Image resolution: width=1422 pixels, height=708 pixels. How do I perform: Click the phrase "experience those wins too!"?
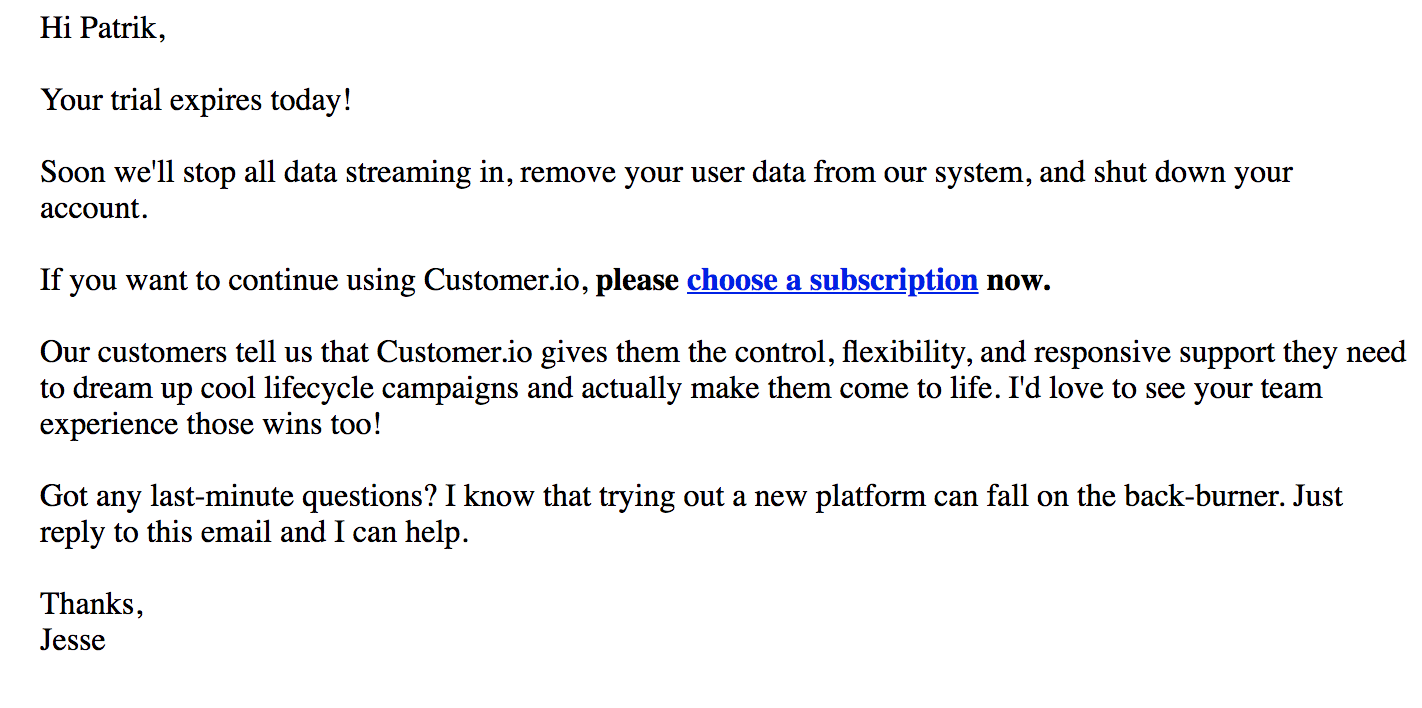pos(211,424)
